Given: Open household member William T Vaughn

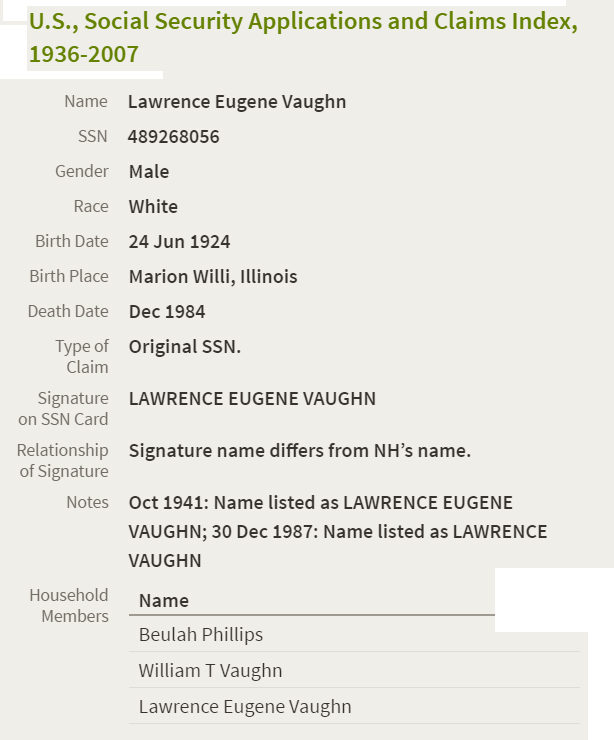Looking at the screenshot, I should point(210,671).
